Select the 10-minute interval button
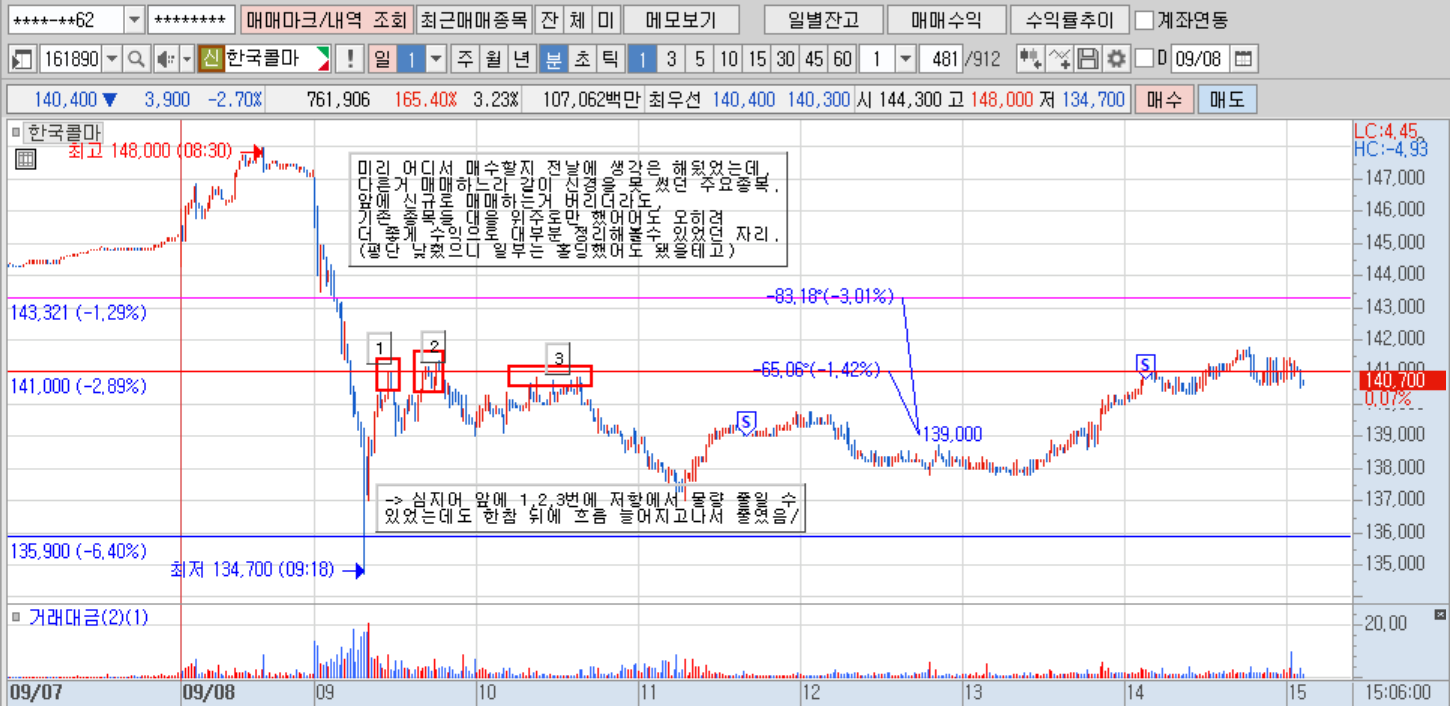The height and width of the screenshot is (706, 1450). pyautogui.click(x=729, y=59)
